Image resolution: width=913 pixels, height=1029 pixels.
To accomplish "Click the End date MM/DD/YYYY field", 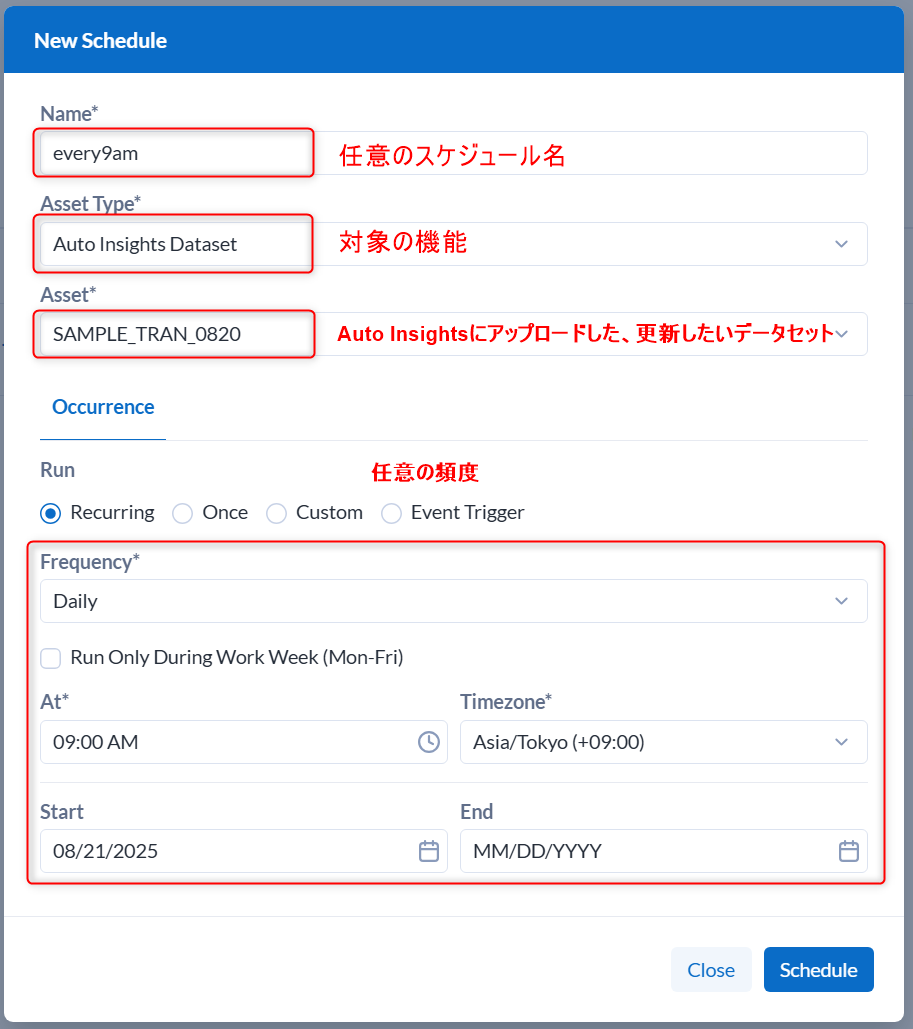I will click(x=664, y=851).
